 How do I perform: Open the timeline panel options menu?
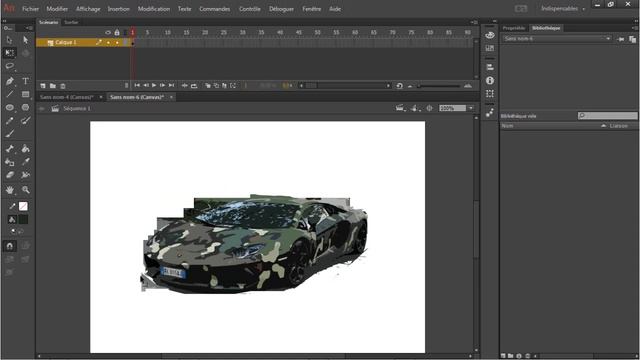[x=474, y=22]
